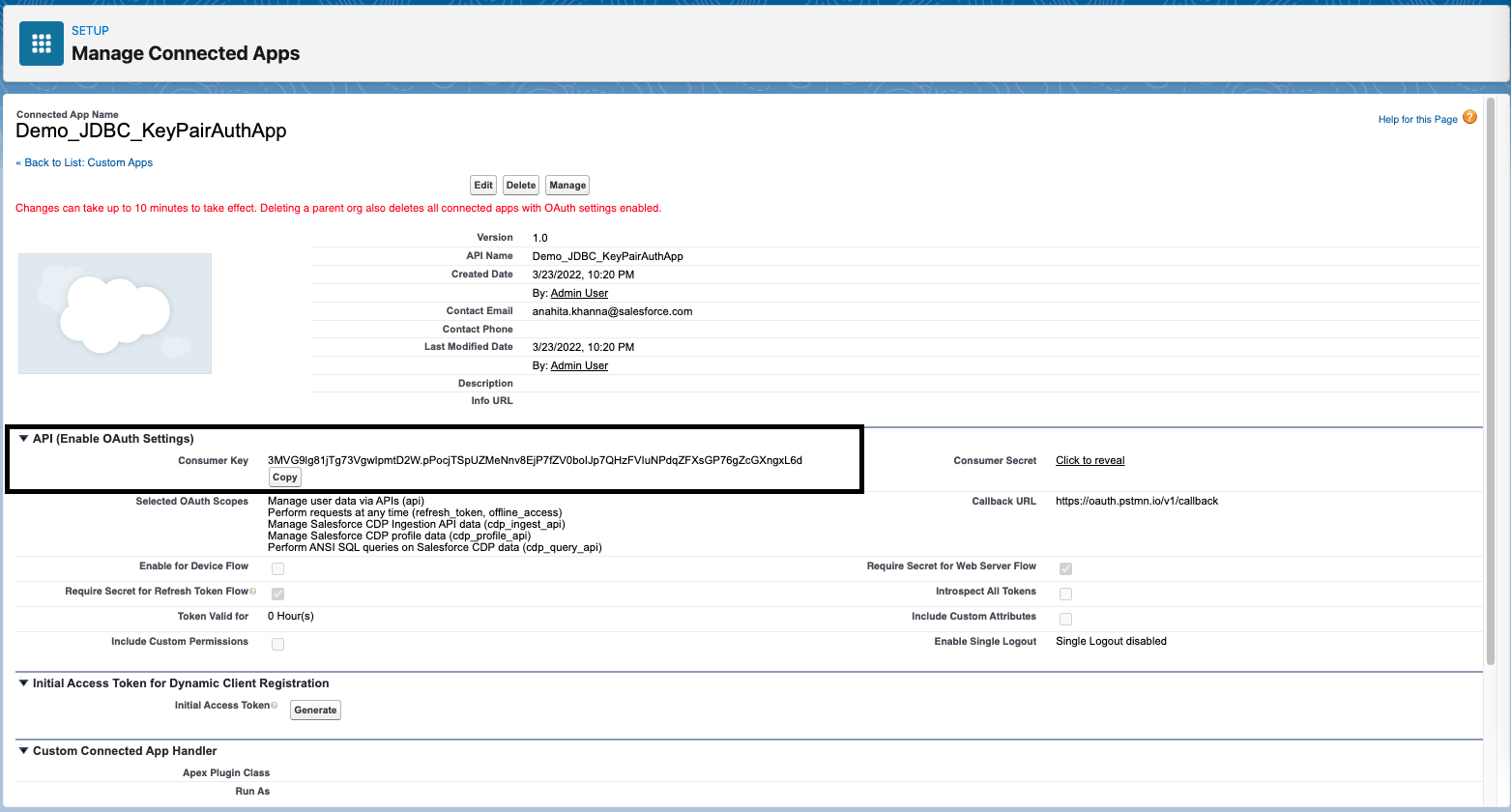Open Admin User link under Created Date
Image resolution: width=1511 pixels, height=812 pixels.
point(579,293)
